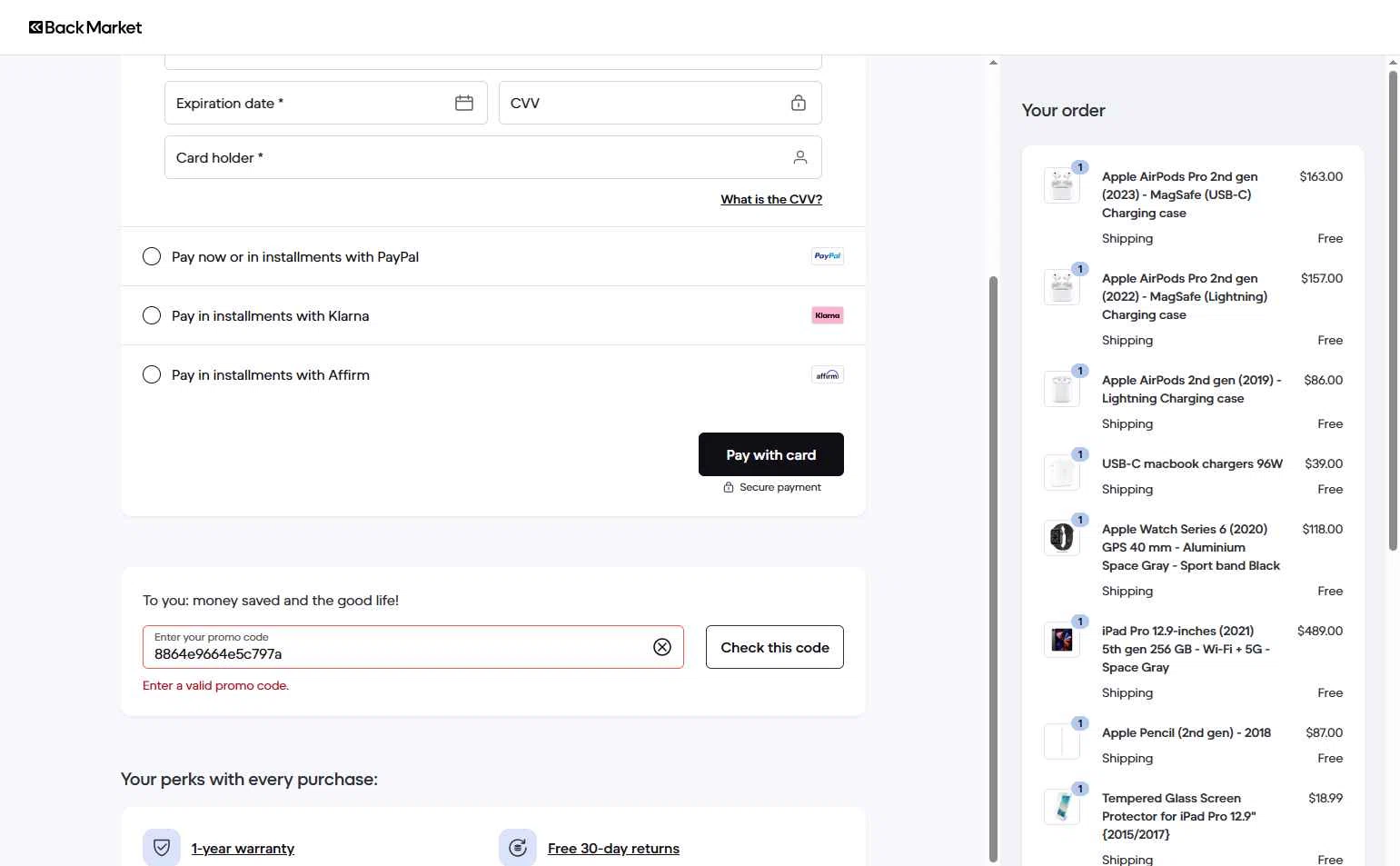Click the Free 30-day returns icon

pyautogui.click(x=518, y=848)
